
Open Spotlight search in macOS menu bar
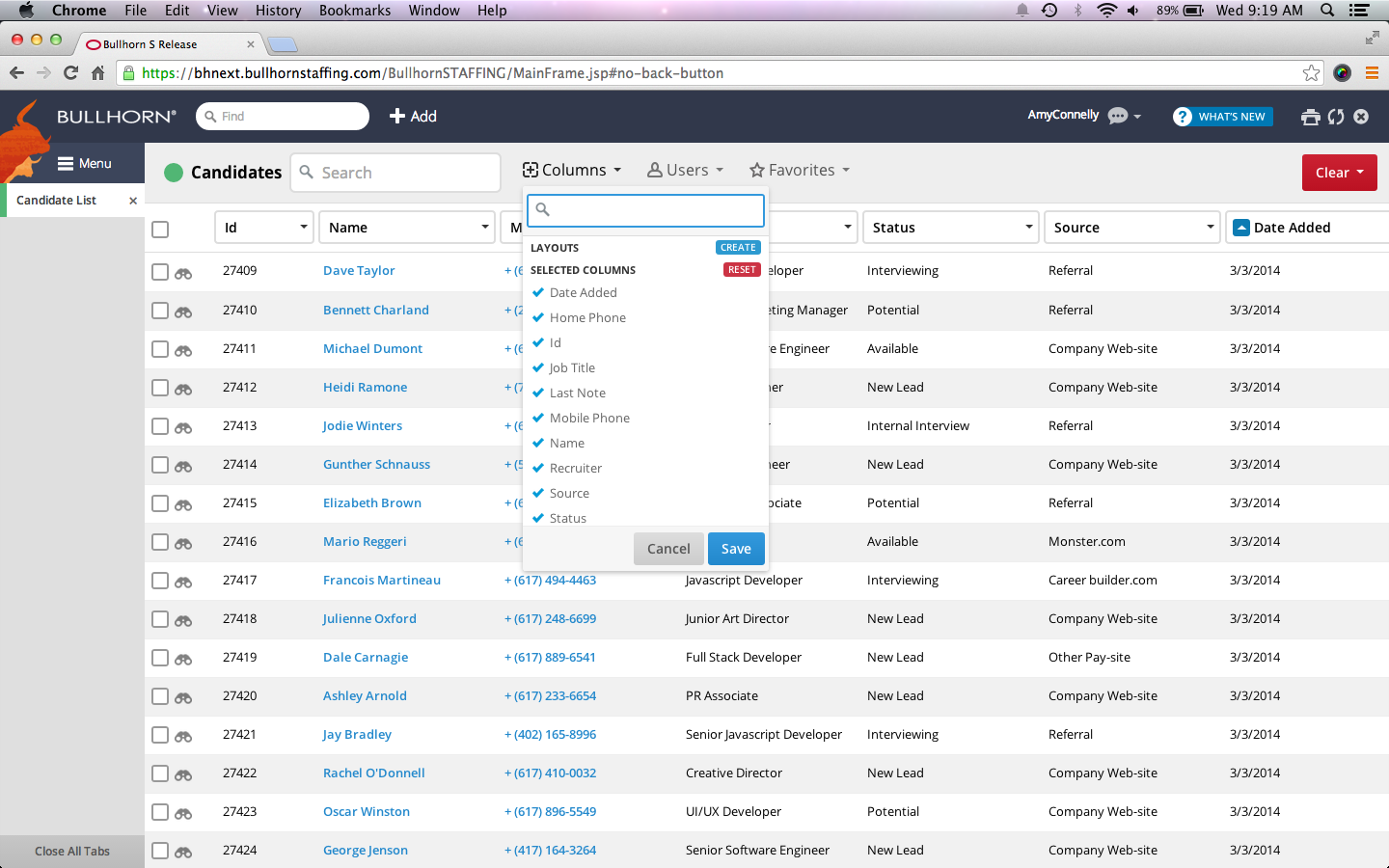[1327, 11]
